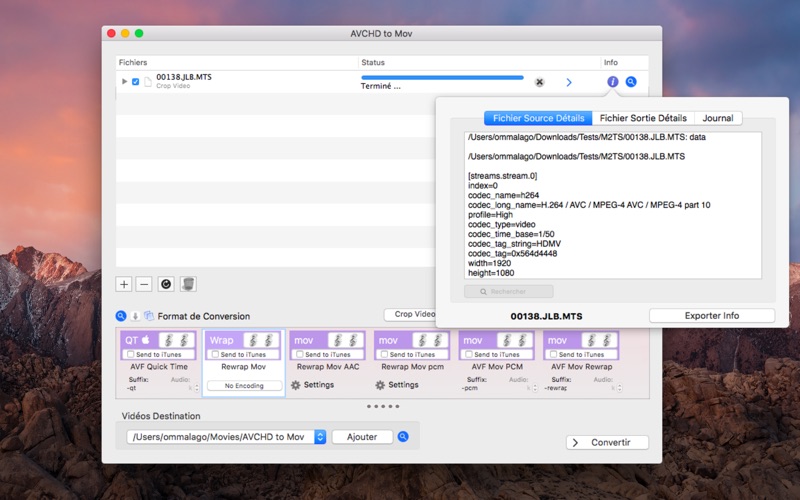The height and width of the screenshot is (500, 800).
Task: Click the width=1920 line
Action: (x=489, y=263)
